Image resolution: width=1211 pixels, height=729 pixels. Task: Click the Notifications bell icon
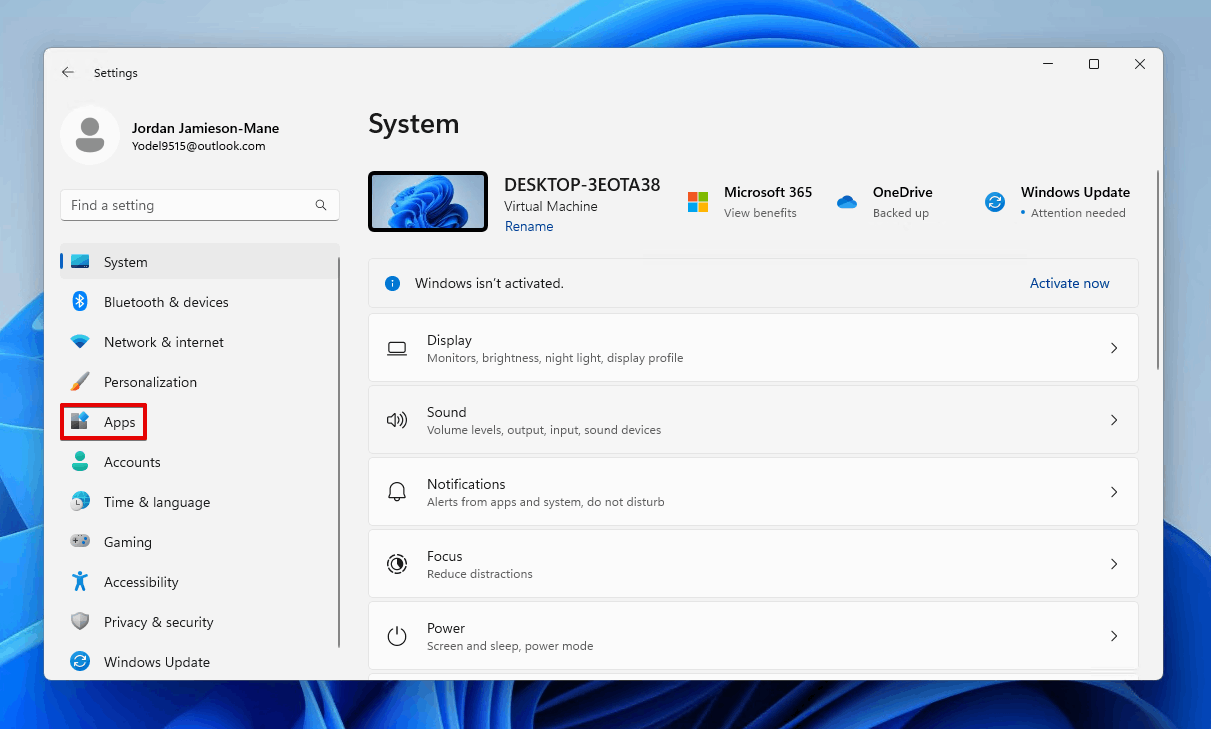point(397,492)
